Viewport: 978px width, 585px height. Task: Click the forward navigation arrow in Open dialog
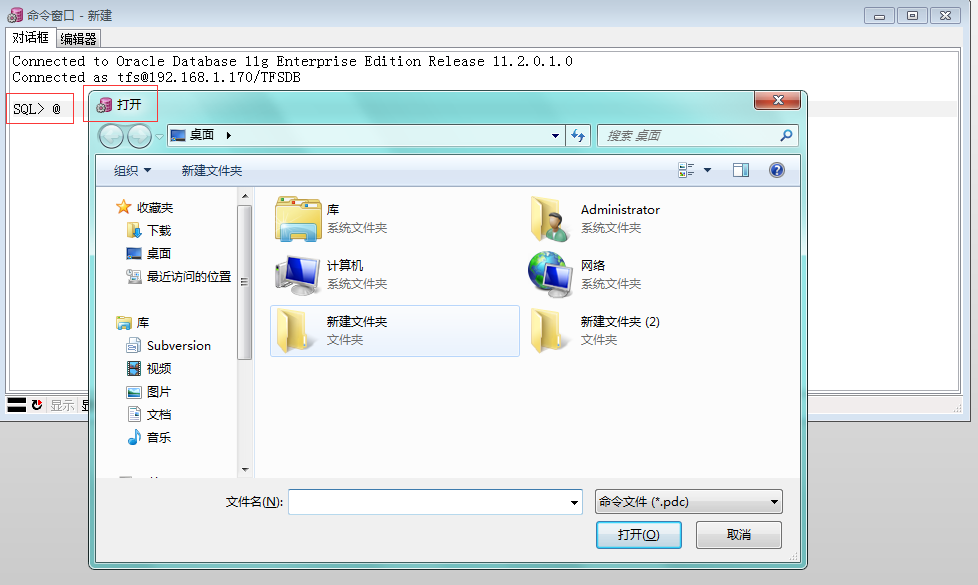[139, 135]
